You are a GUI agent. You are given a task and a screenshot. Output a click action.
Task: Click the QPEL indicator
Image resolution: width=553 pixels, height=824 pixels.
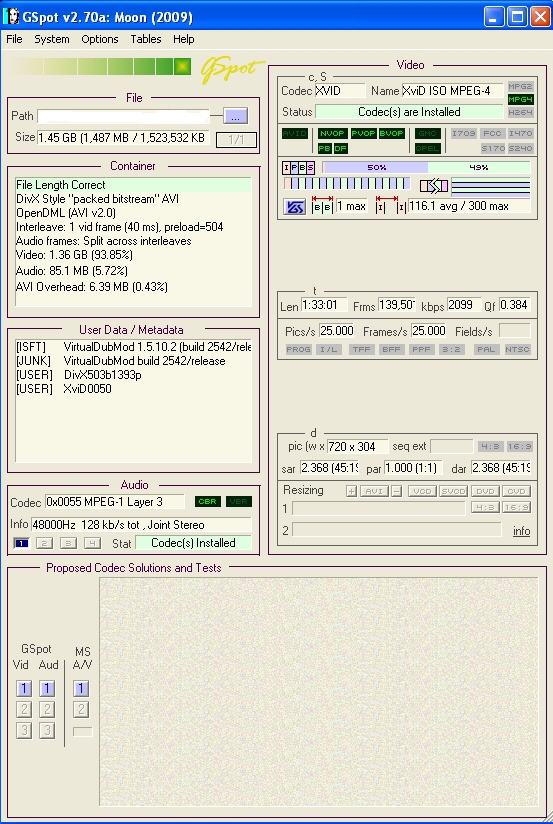[x=427, y=148]
